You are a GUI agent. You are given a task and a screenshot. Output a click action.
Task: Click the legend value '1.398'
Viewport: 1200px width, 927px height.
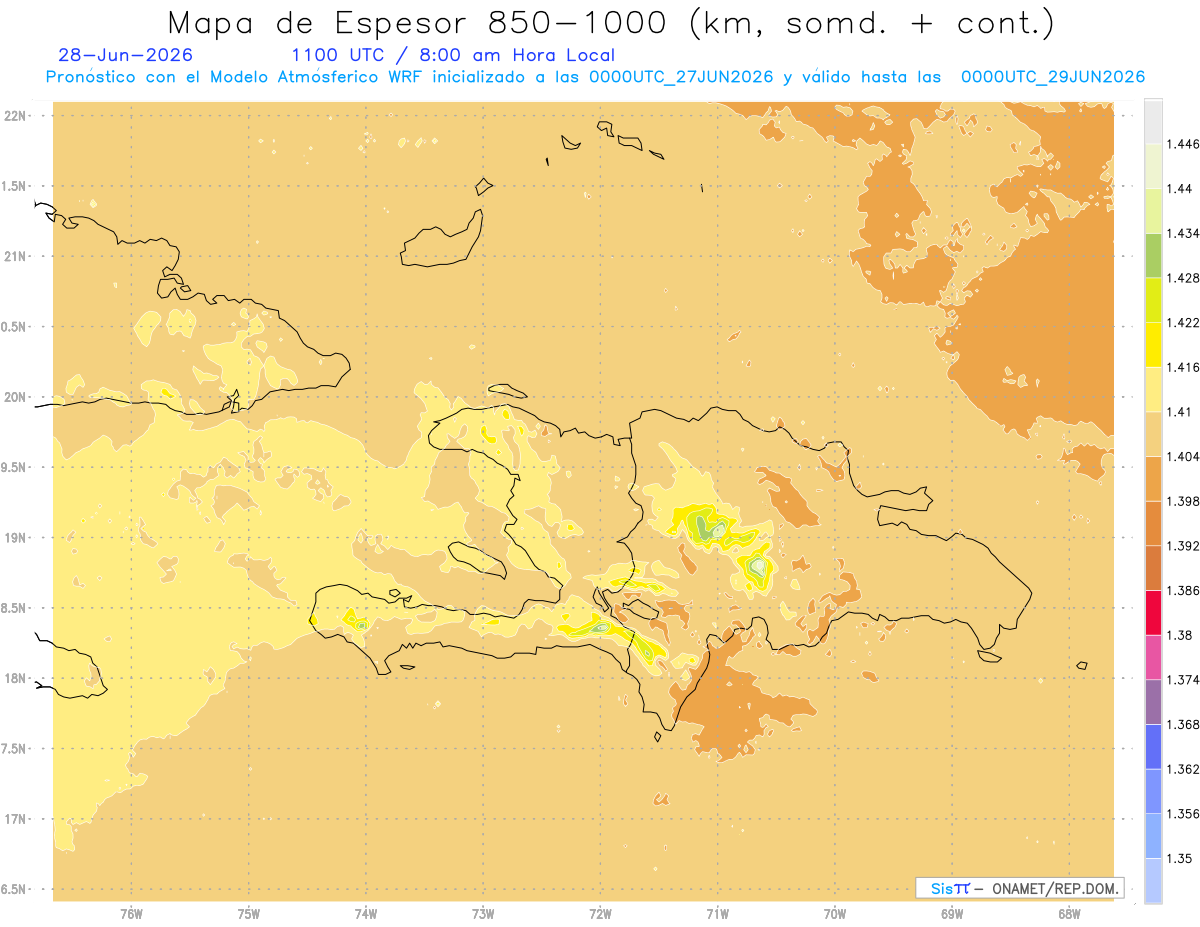coord(1183,501)
